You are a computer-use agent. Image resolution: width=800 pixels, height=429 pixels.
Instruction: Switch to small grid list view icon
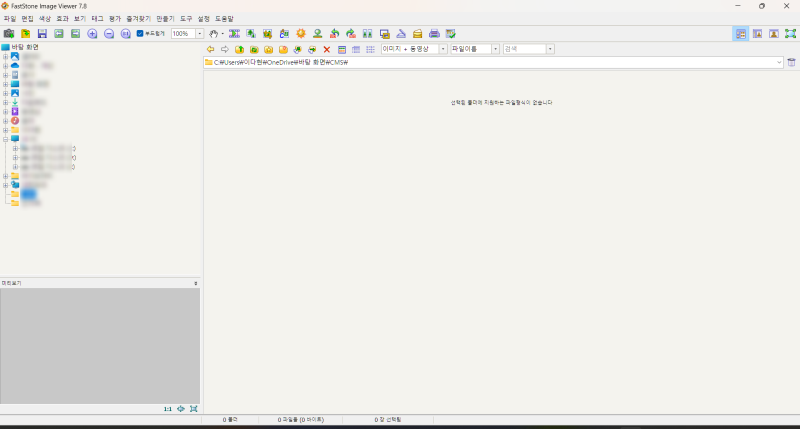pyautogui.click(x=370, y=49)
